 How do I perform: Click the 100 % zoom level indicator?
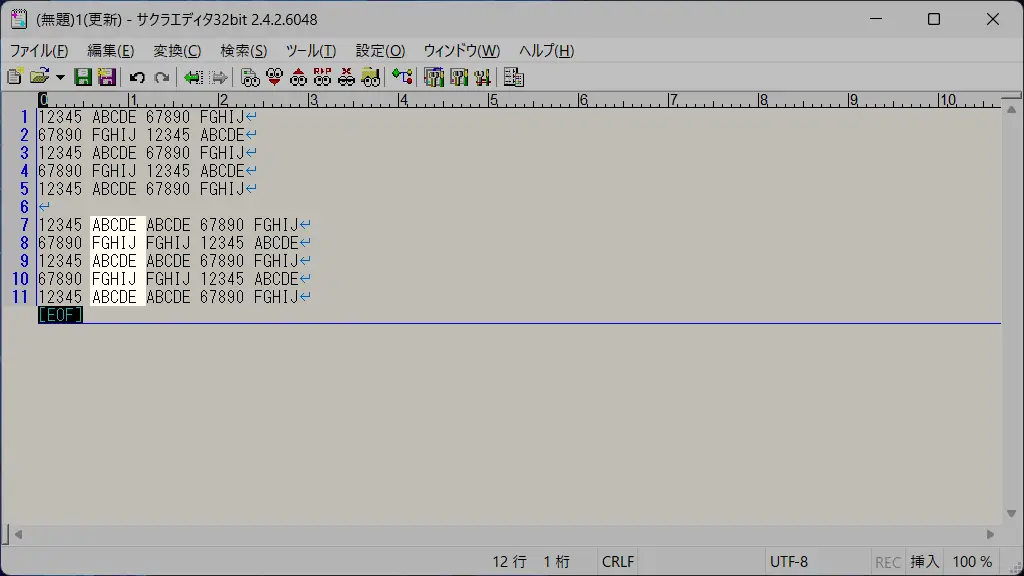tap(972, 562)
